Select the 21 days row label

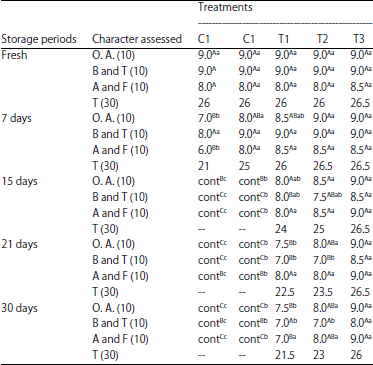(x=19, y=244)
